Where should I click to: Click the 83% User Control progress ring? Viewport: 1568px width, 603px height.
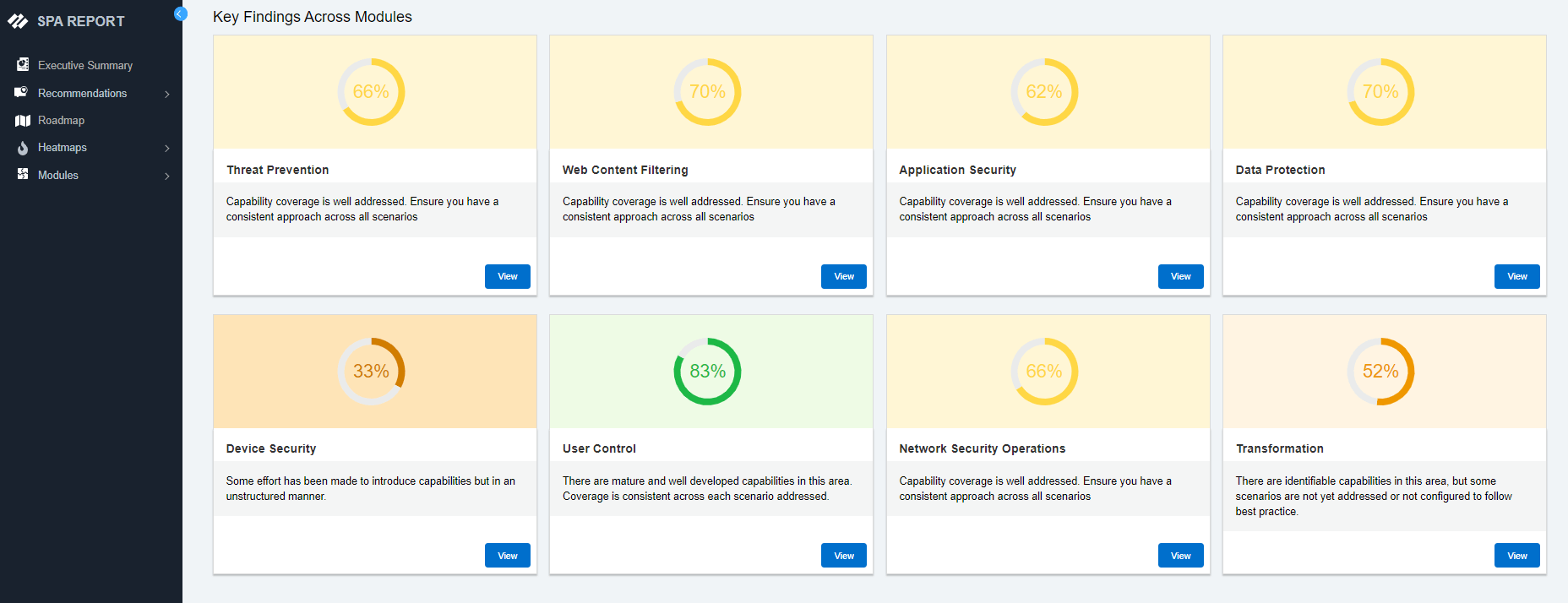tap(707, 372)
